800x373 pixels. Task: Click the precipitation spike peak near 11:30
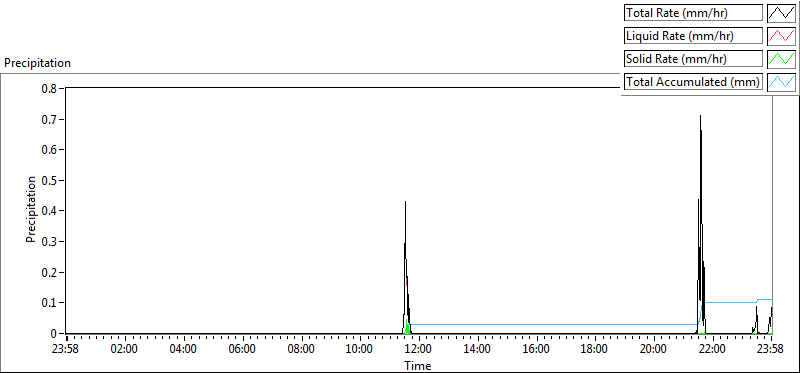coord(406,202)
